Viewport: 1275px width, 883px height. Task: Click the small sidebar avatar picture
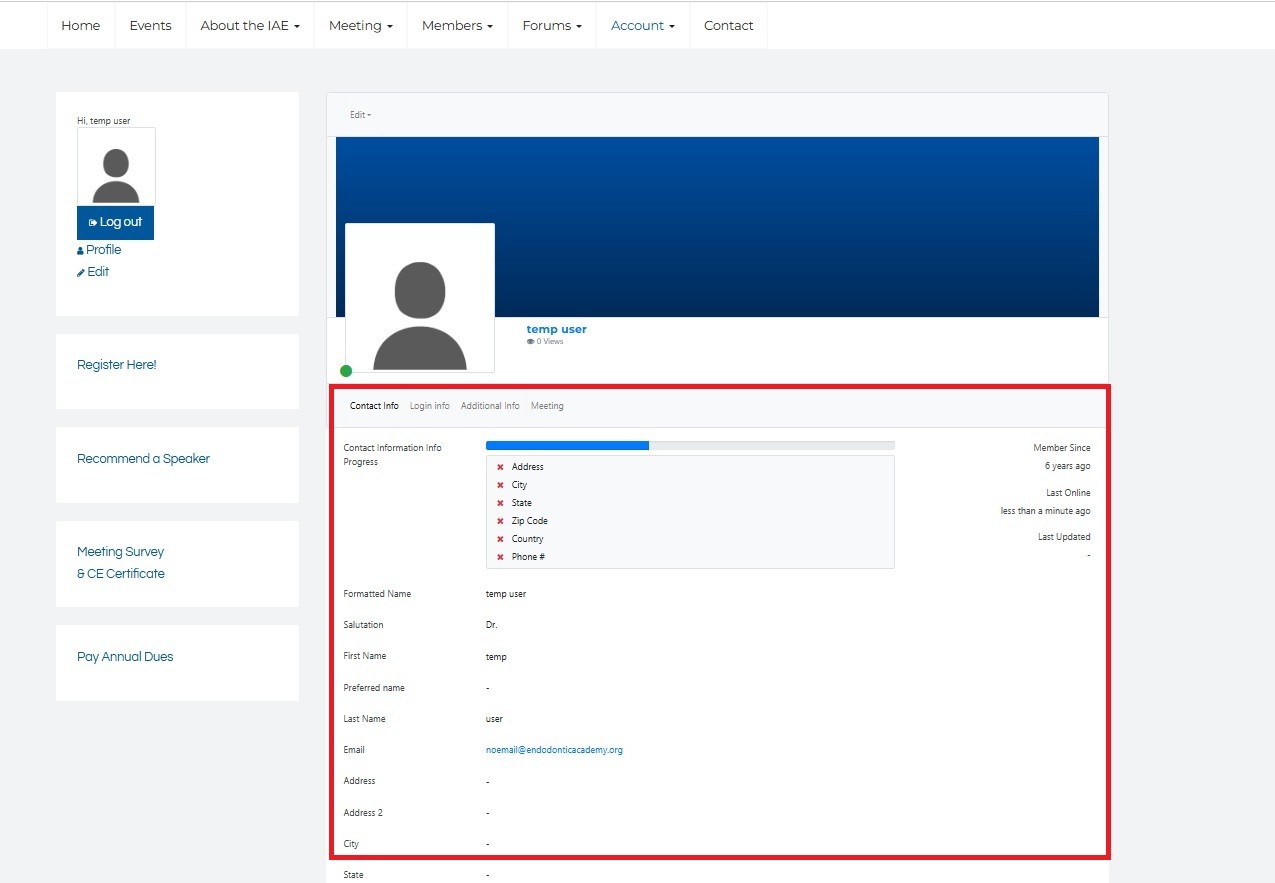(x=116, y=167)
